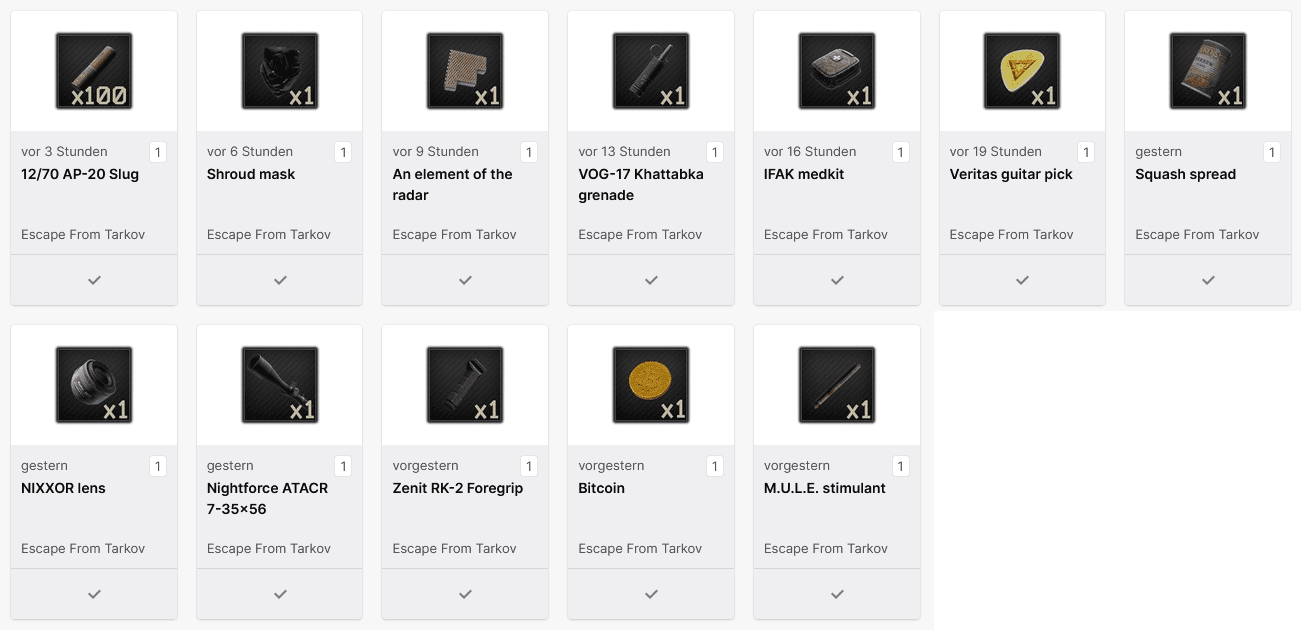Click Escape From Tarkov under IFAK medkit
This screenshot has width=1301, height=630.
[826, 235]
